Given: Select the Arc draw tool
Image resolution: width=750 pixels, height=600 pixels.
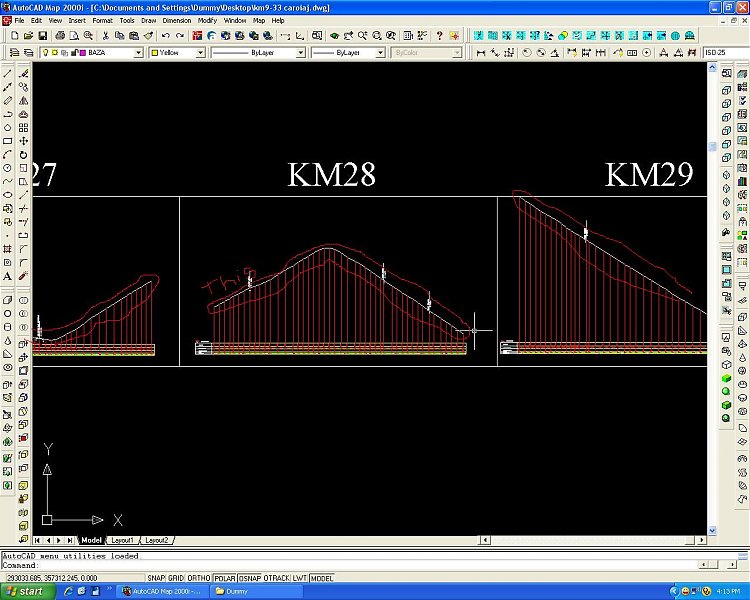Looking at the screenshot, I should coord(7,155).
